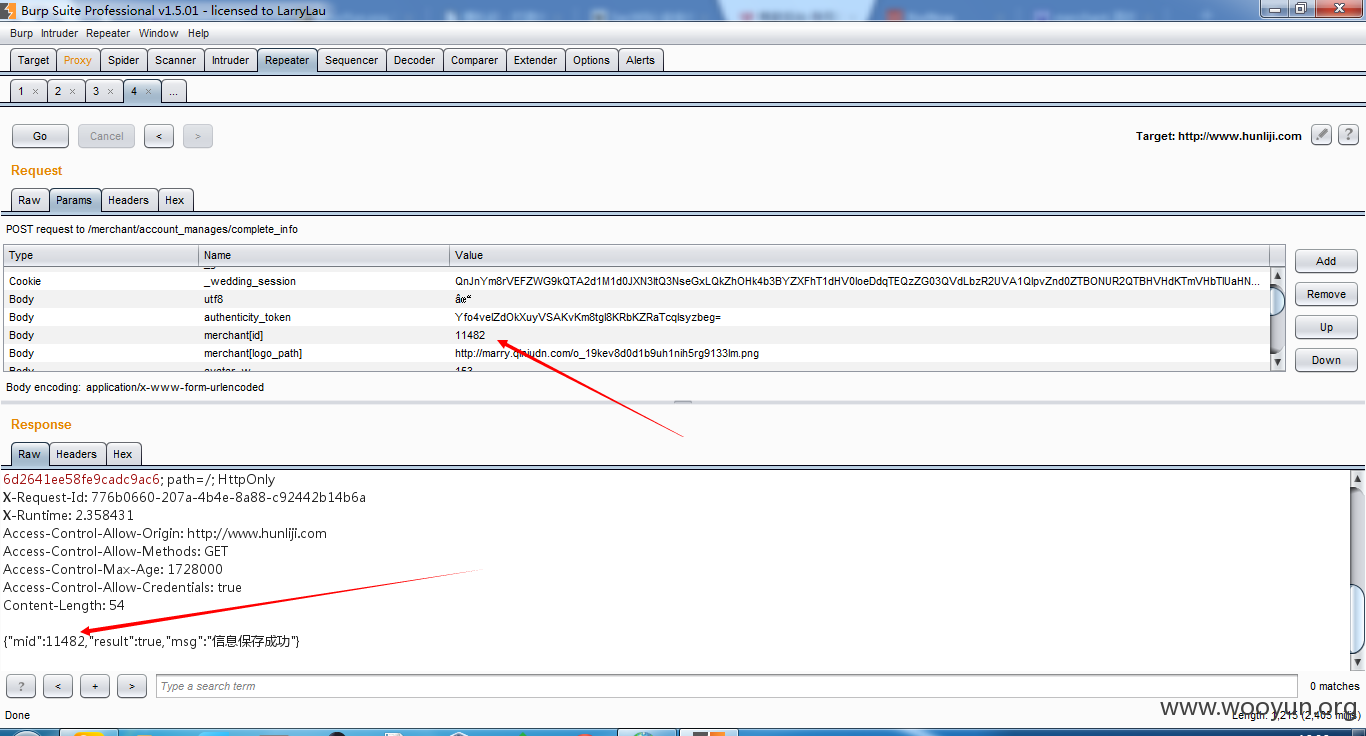1366x736 pixels.
Task: Close repeater tab 1
Action: coord(35,91)
